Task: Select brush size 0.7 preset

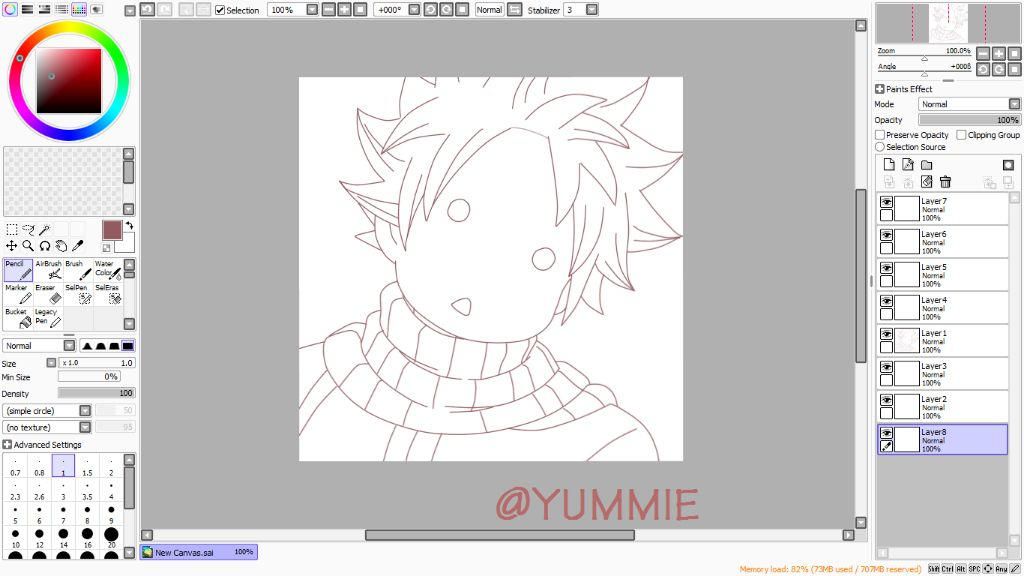Action: pyautogui.click(x=15, y=466)
